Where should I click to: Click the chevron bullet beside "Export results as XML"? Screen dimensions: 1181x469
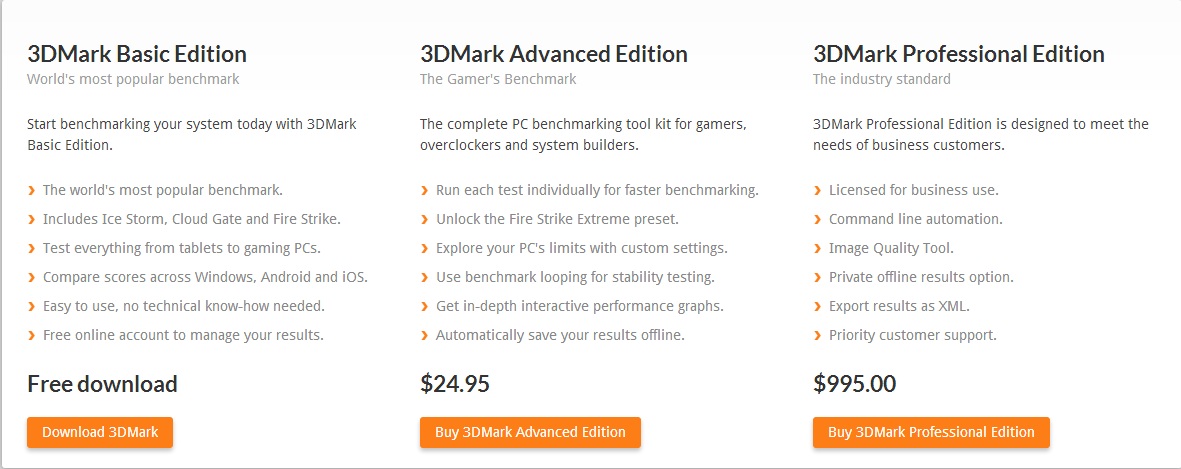tap(818, 306)
